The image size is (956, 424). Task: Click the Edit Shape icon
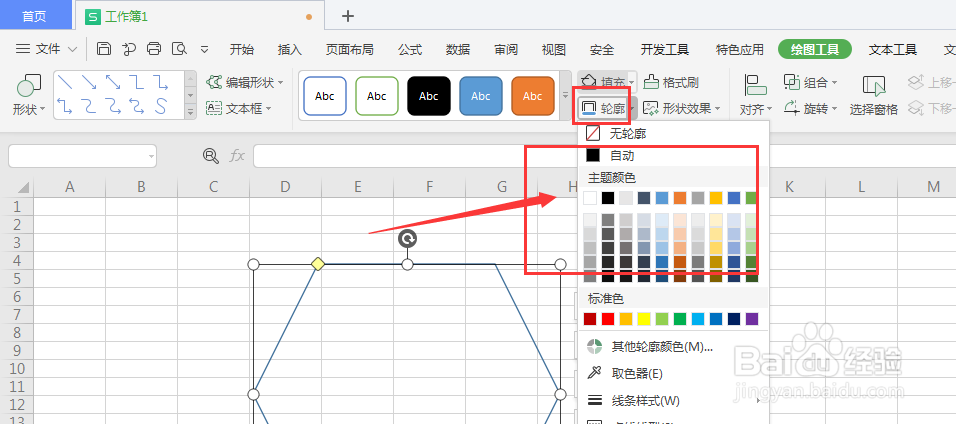213,82
